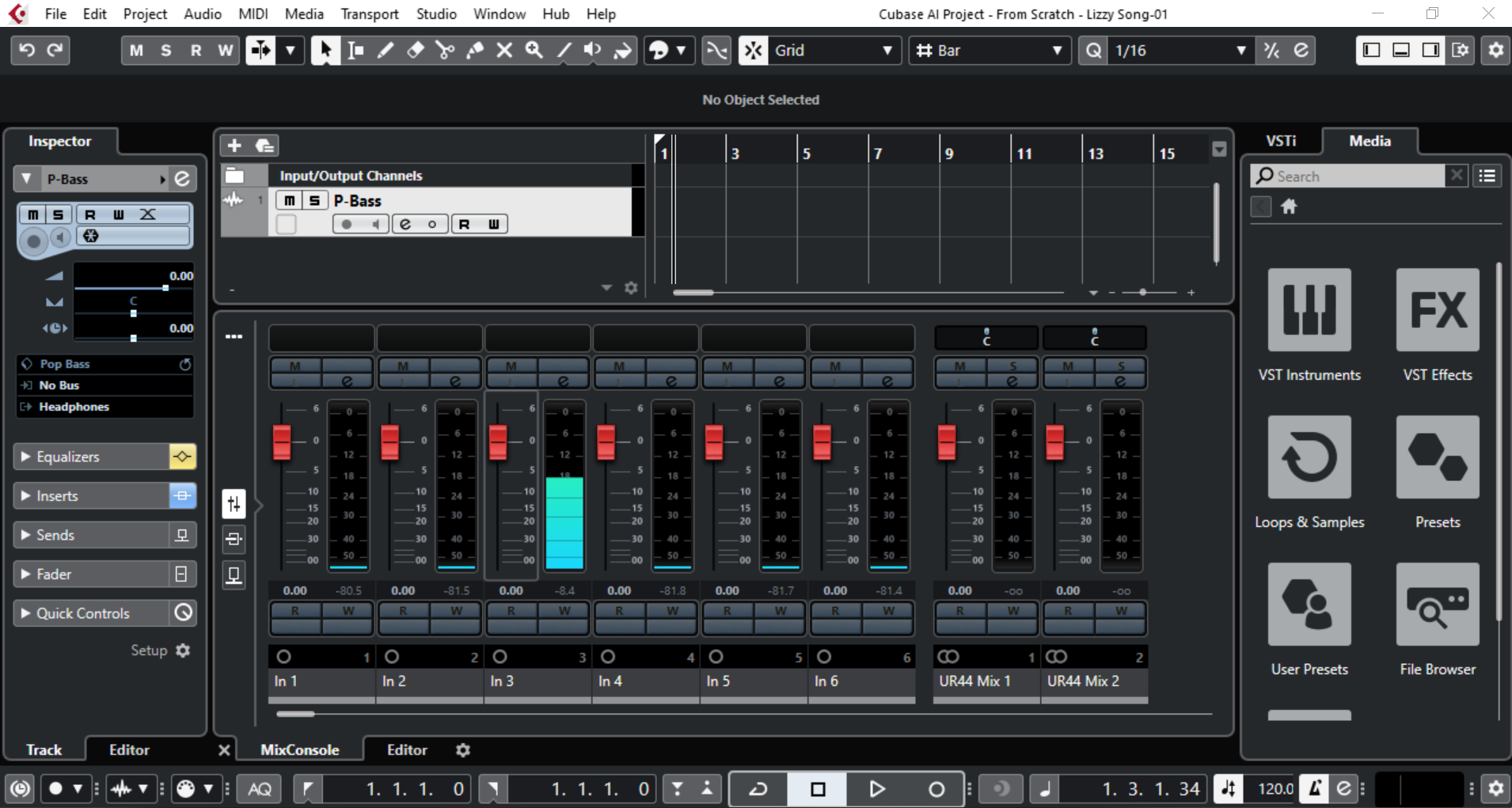
Task: Open the Studio menu
Action: pos(436,14)
